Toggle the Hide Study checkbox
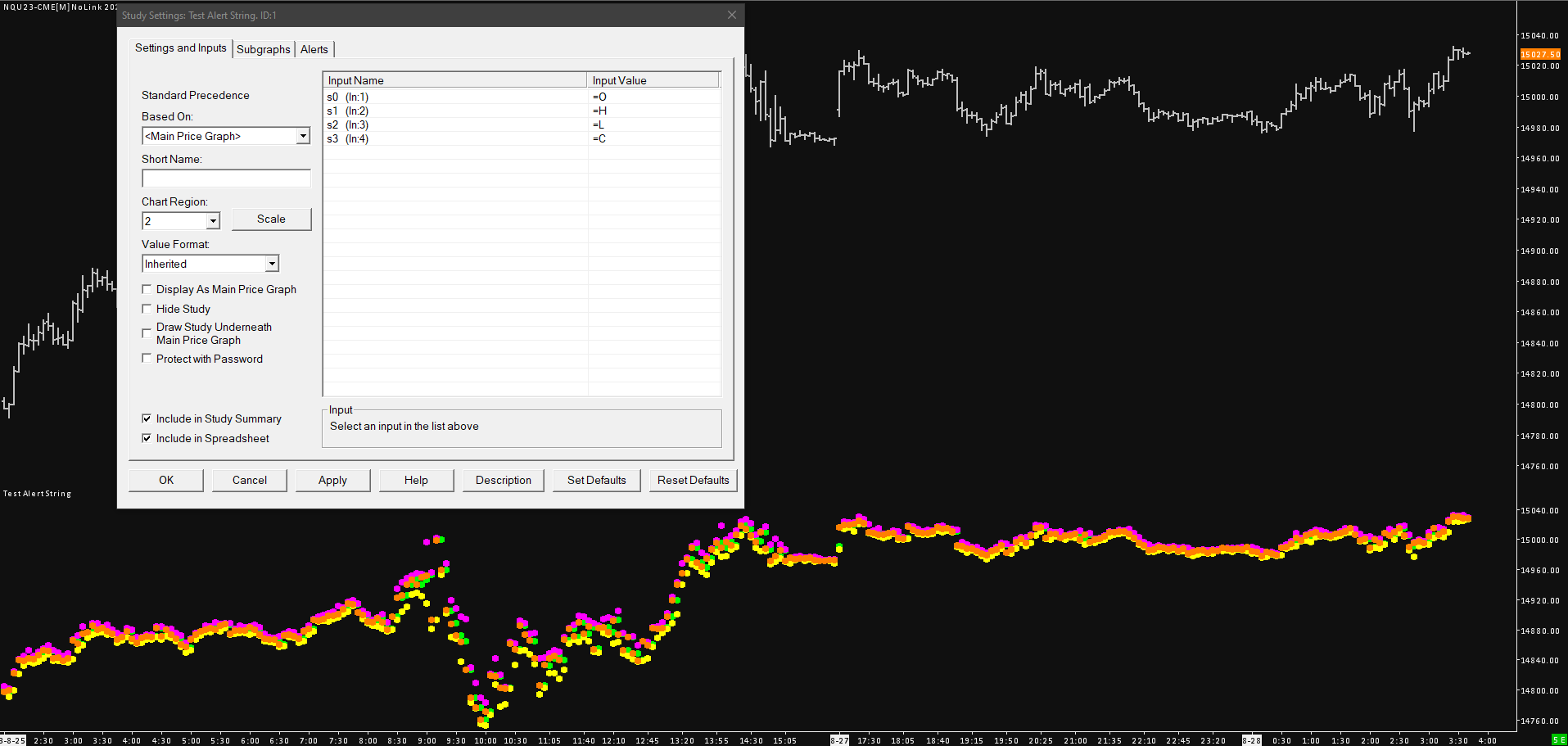Image resolution: width=1568 pixels, height=746 pixels. point(147,309)
